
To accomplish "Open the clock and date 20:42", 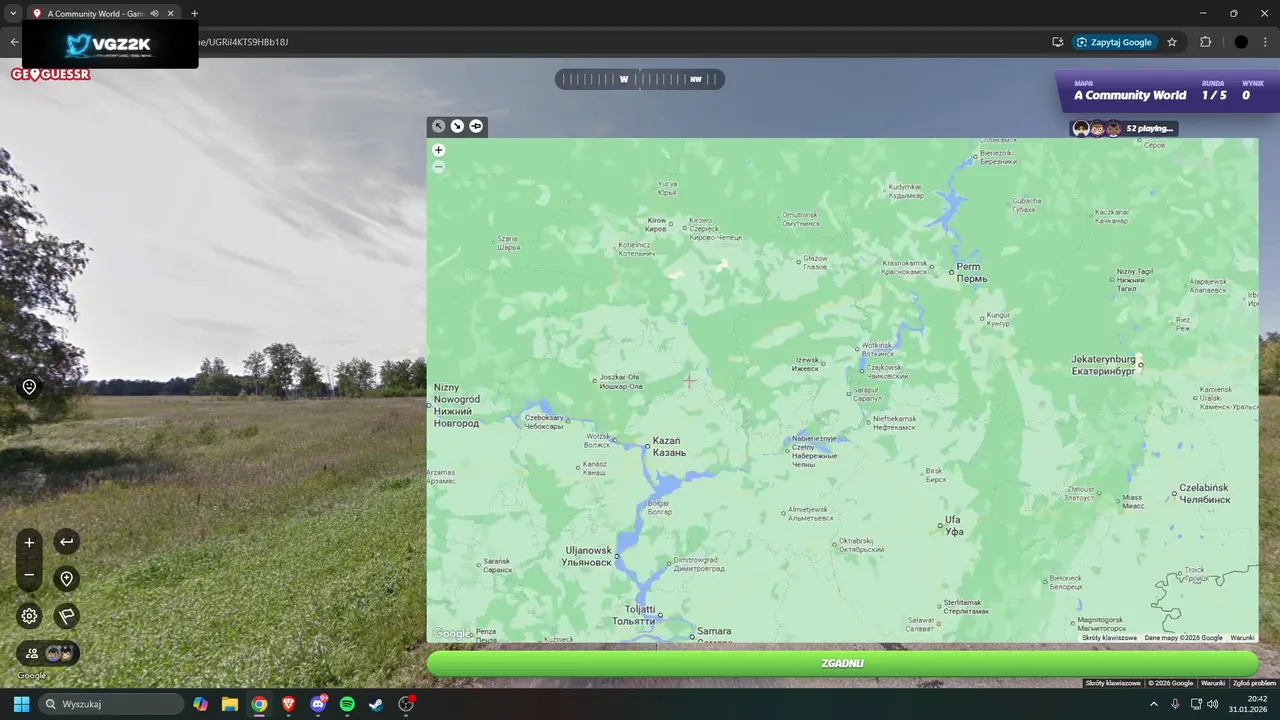I will pos(1249,704).
